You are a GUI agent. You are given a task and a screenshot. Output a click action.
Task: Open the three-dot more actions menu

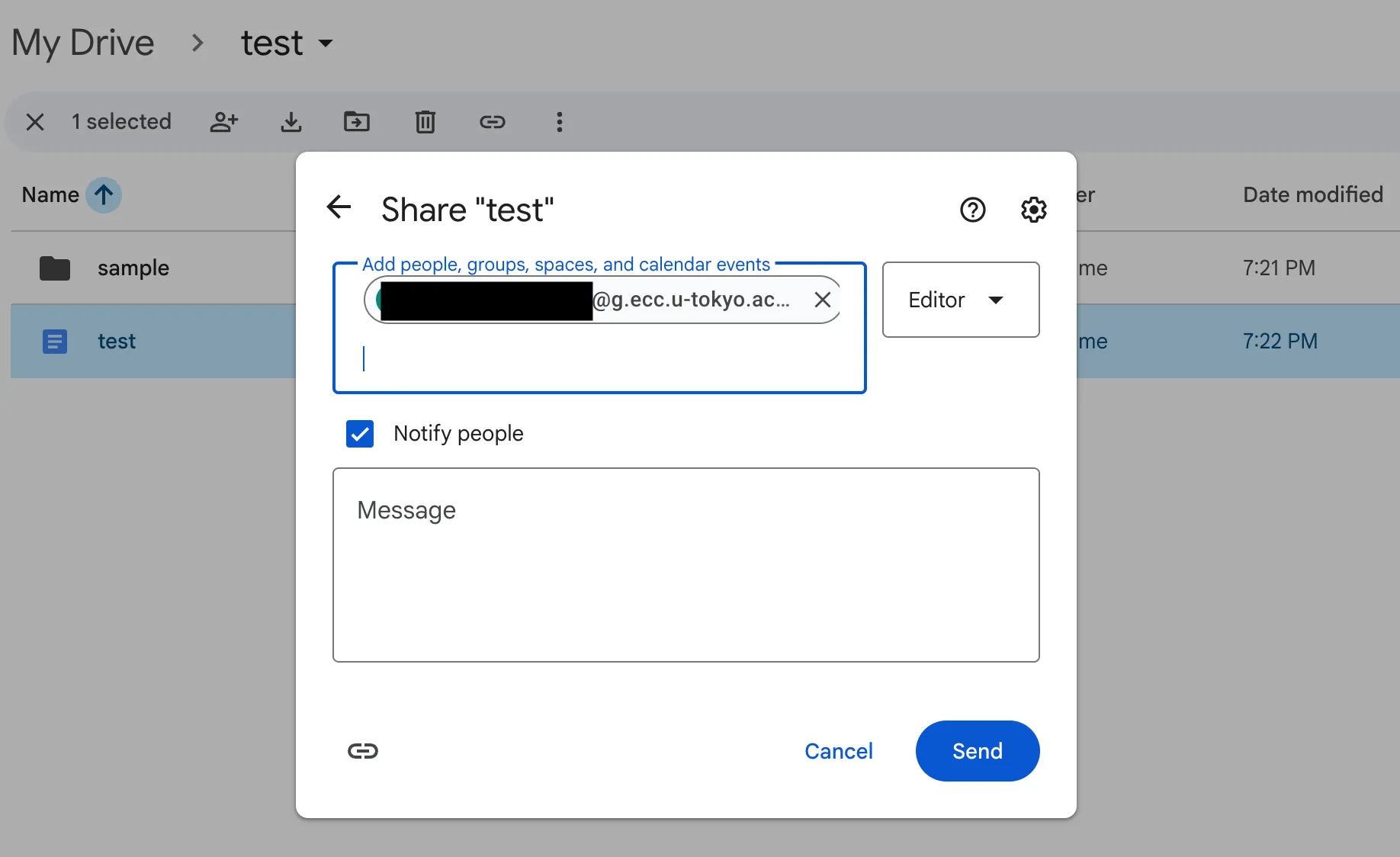pyautogui.click(x=560, y=122)
